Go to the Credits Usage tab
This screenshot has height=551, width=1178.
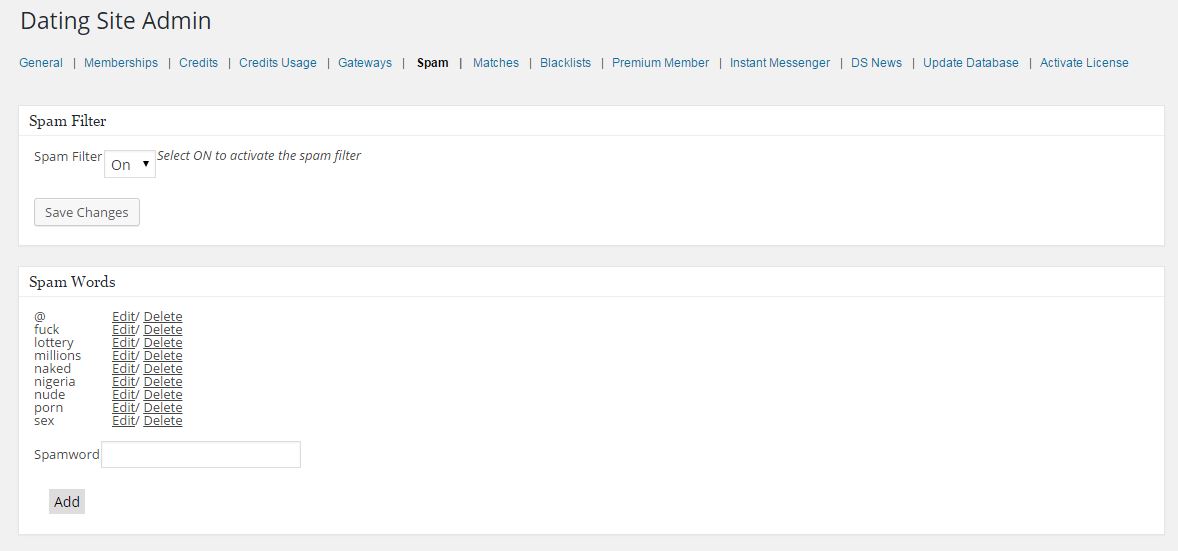point(278,63)
